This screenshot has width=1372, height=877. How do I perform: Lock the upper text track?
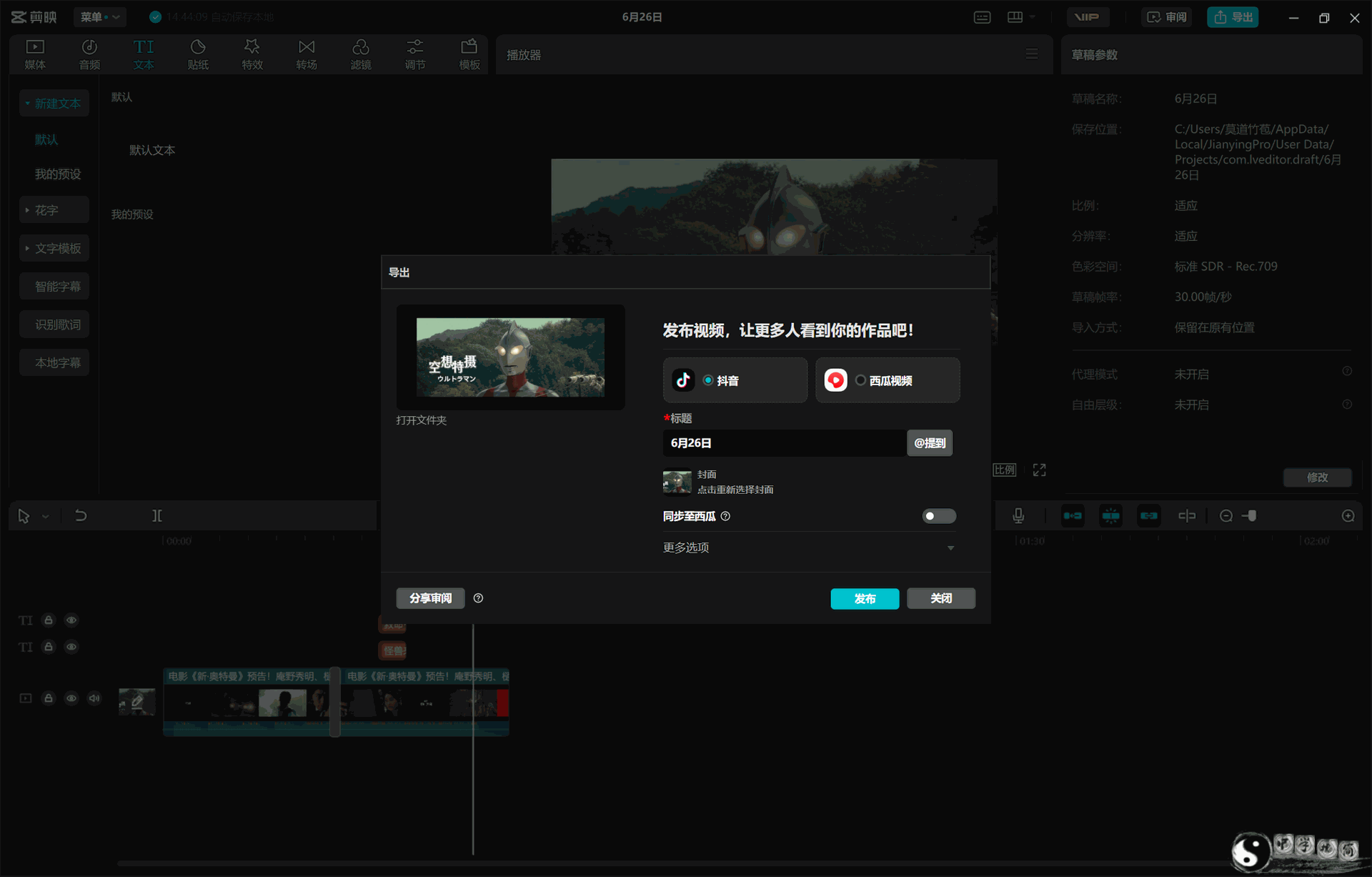point(49,620)
